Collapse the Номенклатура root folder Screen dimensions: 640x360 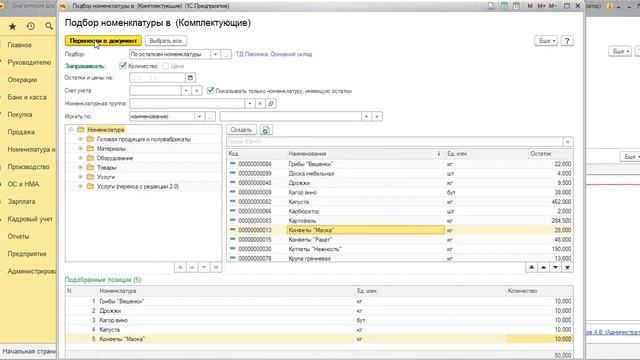pyautogui.click(x=71, y=129)
